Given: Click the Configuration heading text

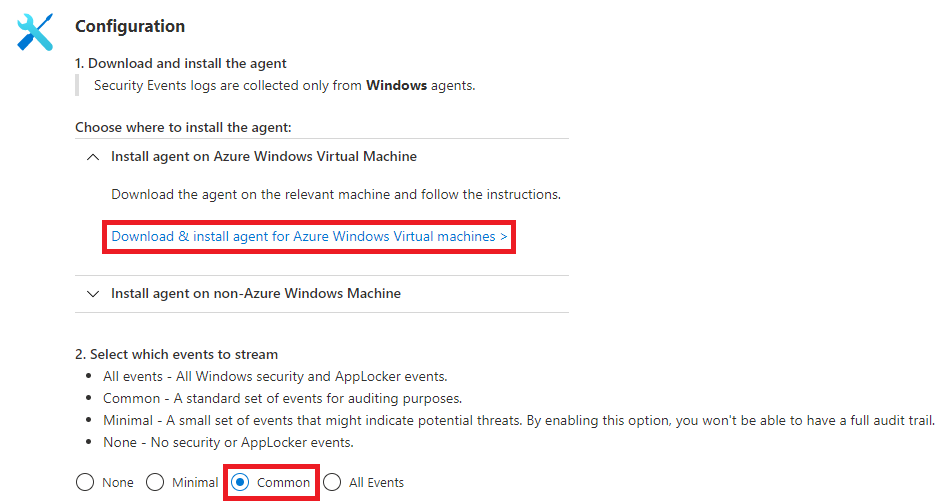Looking at the screenshot, I should (x=130, y=26).
